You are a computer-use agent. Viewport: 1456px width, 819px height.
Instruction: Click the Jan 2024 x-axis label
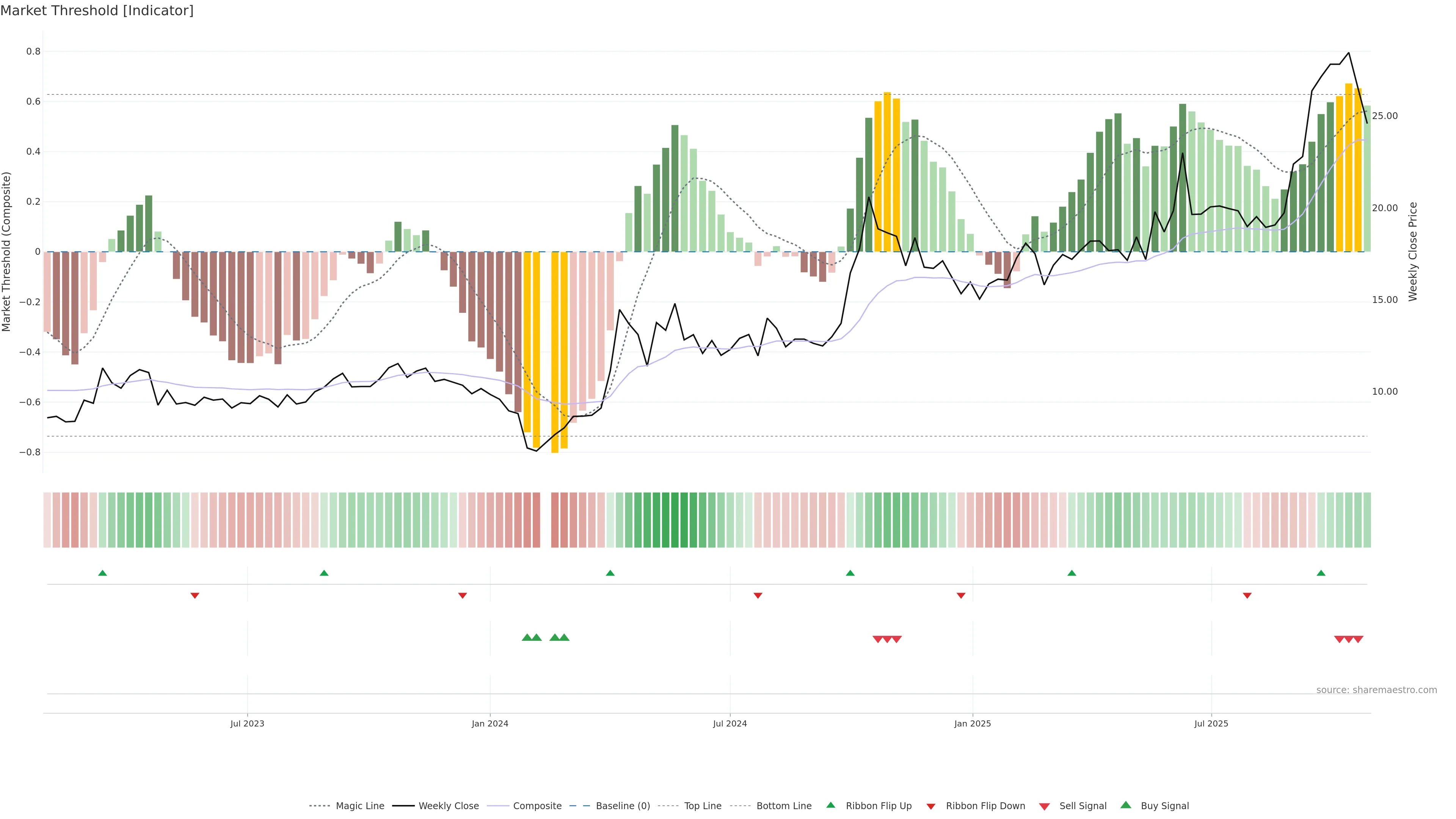pos(490,723)
